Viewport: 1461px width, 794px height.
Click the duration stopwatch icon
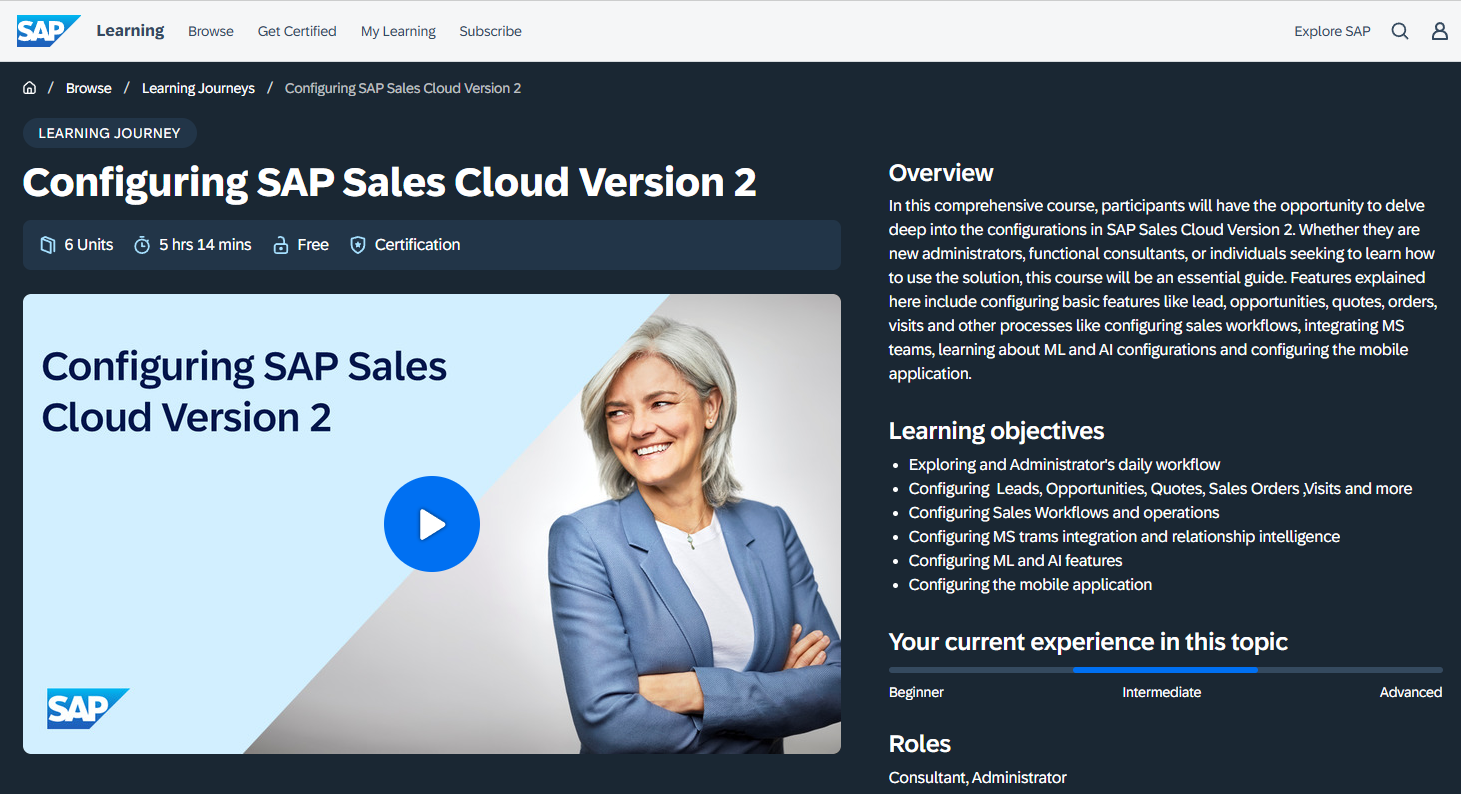coord(142,245)
